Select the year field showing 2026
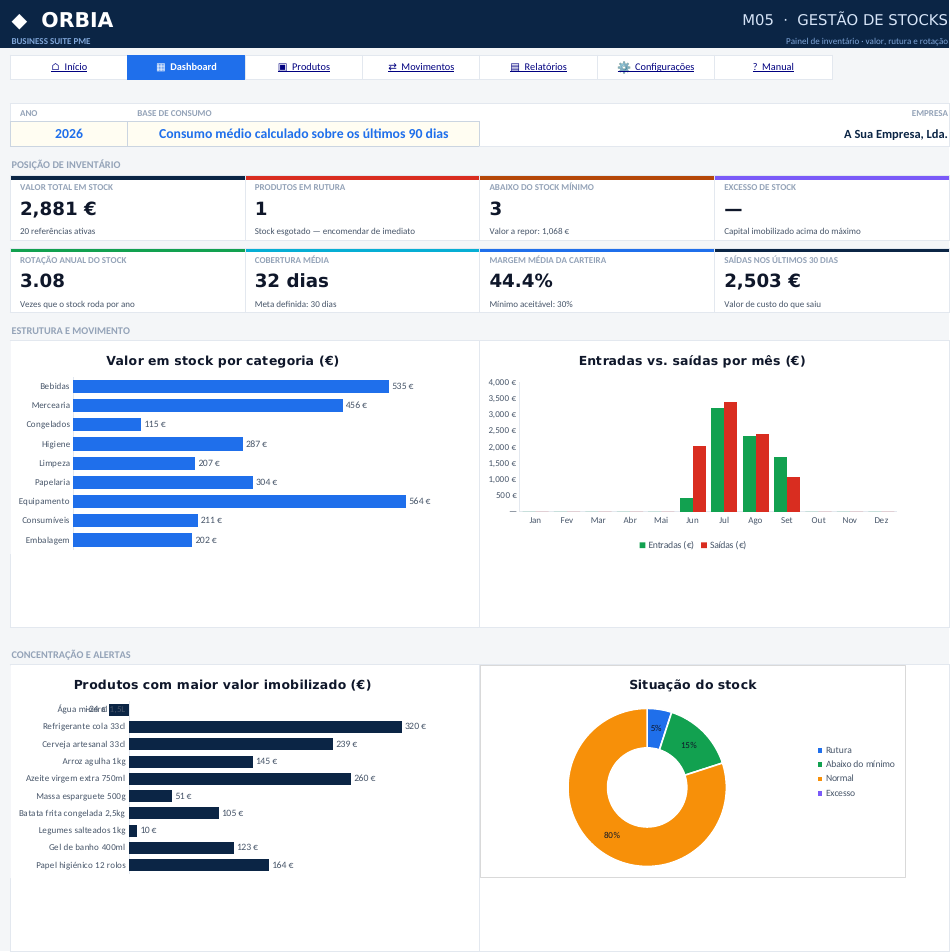This screenshot has height=952, width=950. [69, 134]
